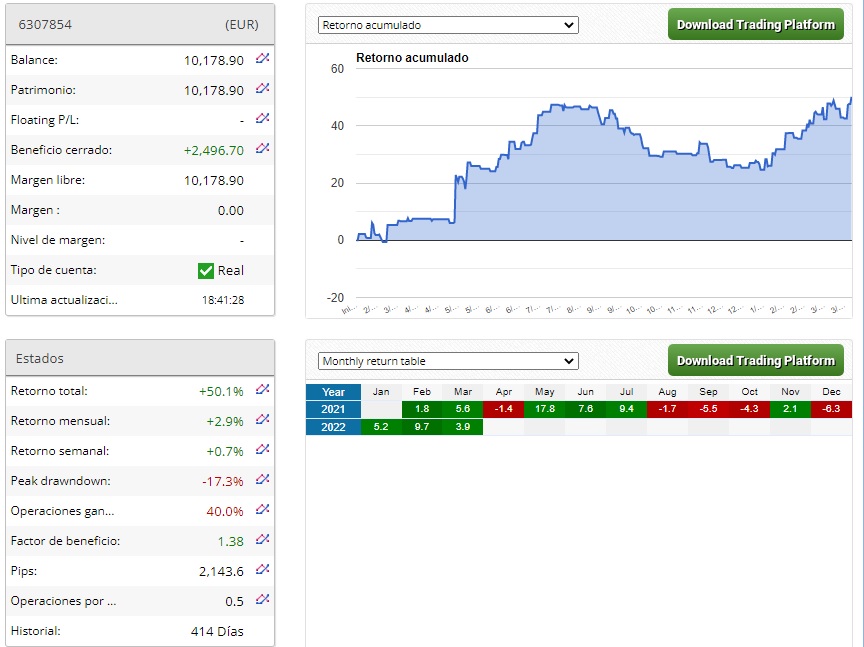Click Download Trading Platform above monthly table
This screenshot has height=647, width=864.
755,361
